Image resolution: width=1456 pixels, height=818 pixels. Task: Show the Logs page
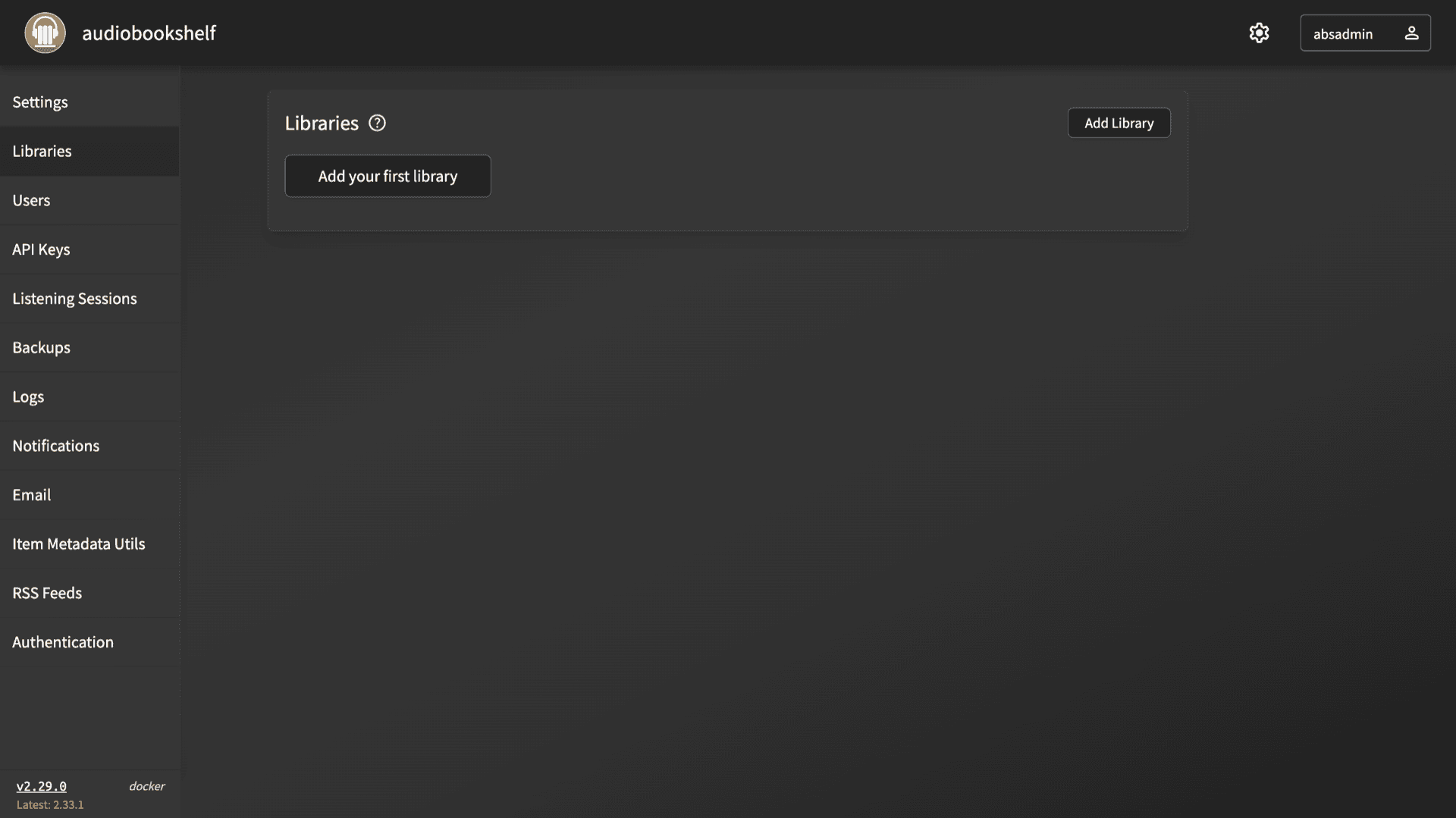coord(89,396)
